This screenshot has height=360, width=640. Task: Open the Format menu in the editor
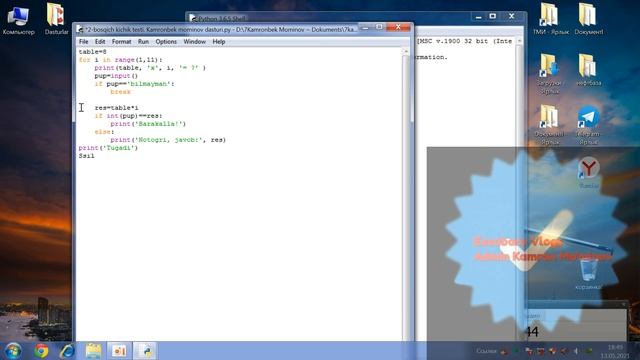[122, 42]
